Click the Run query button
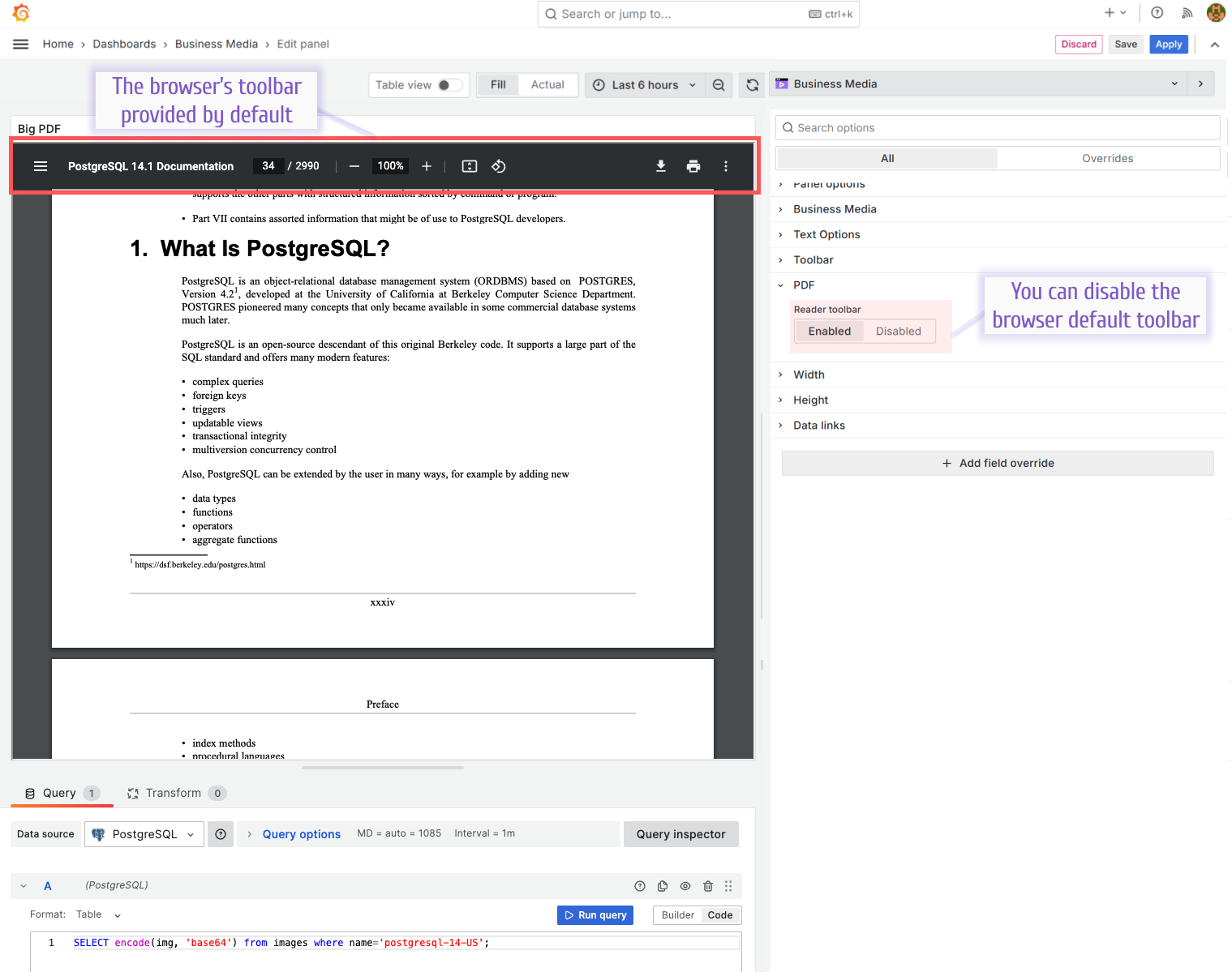The width and height of the screenshot is (1232, 972). (x=595, y=915)
